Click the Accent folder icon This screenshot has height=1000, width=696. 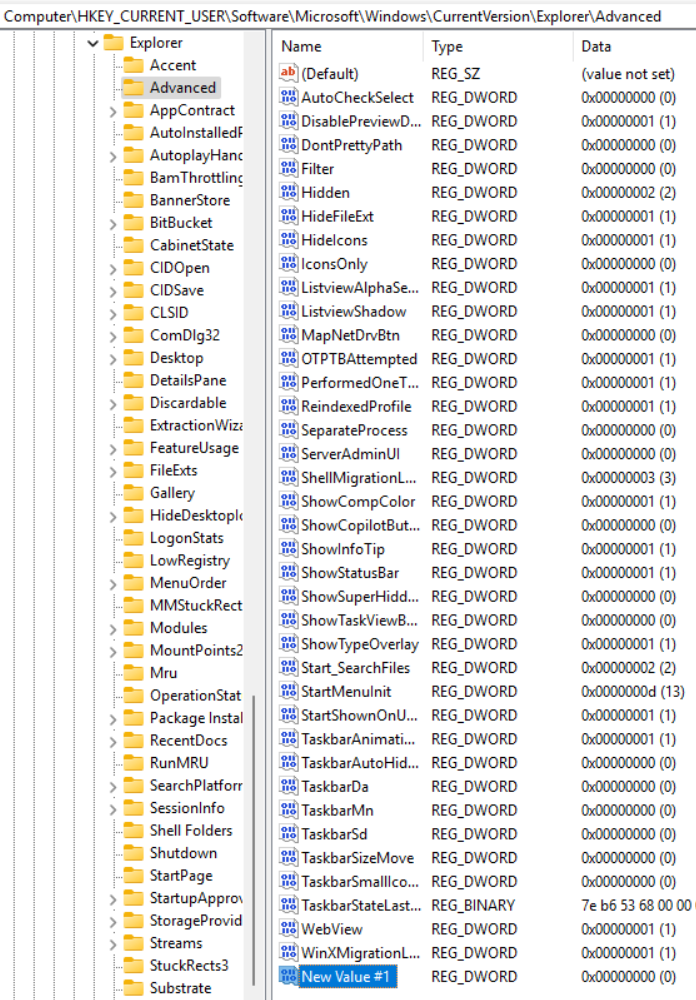[x=133, y=65]
